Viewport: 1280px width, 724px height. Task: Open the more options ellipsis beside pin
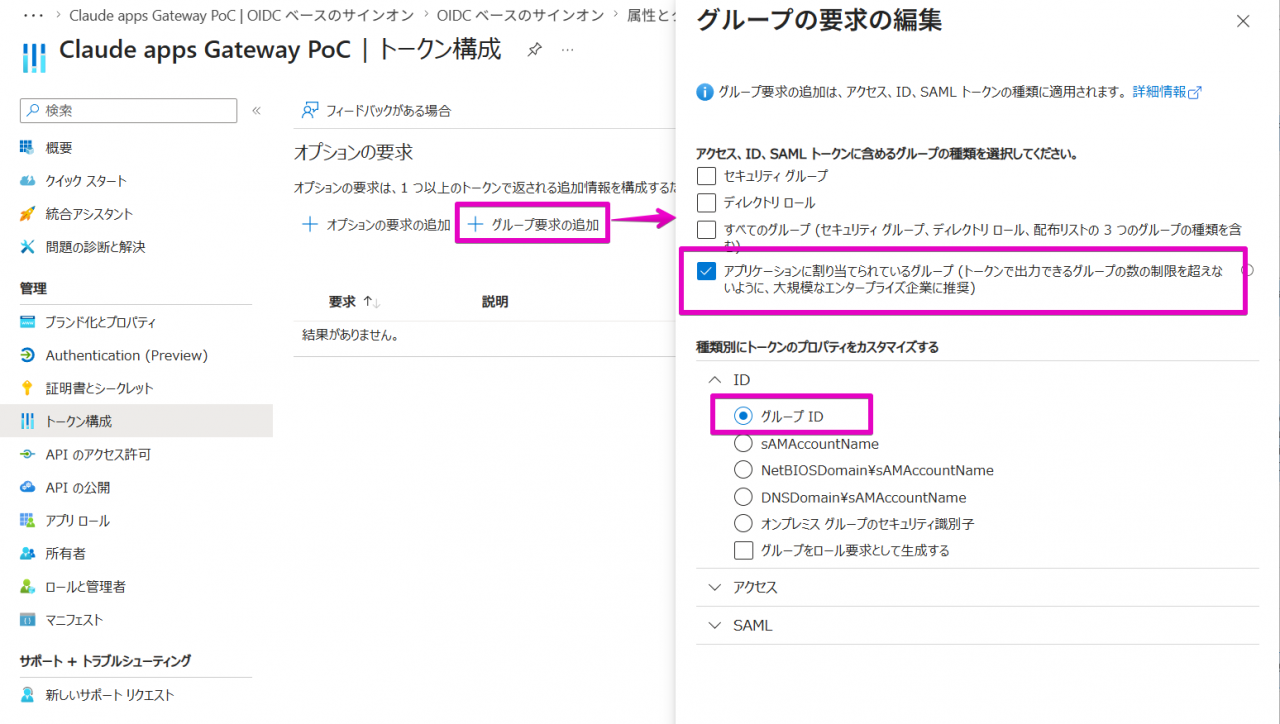(567, 50)
